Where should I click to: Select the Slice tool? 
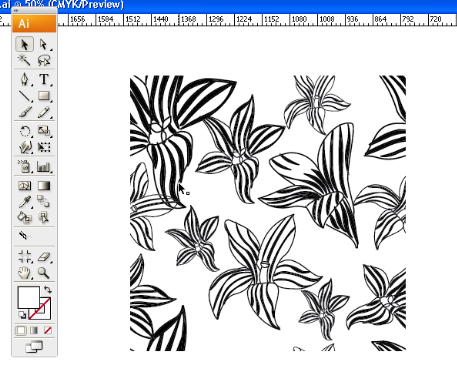point(24,236)
